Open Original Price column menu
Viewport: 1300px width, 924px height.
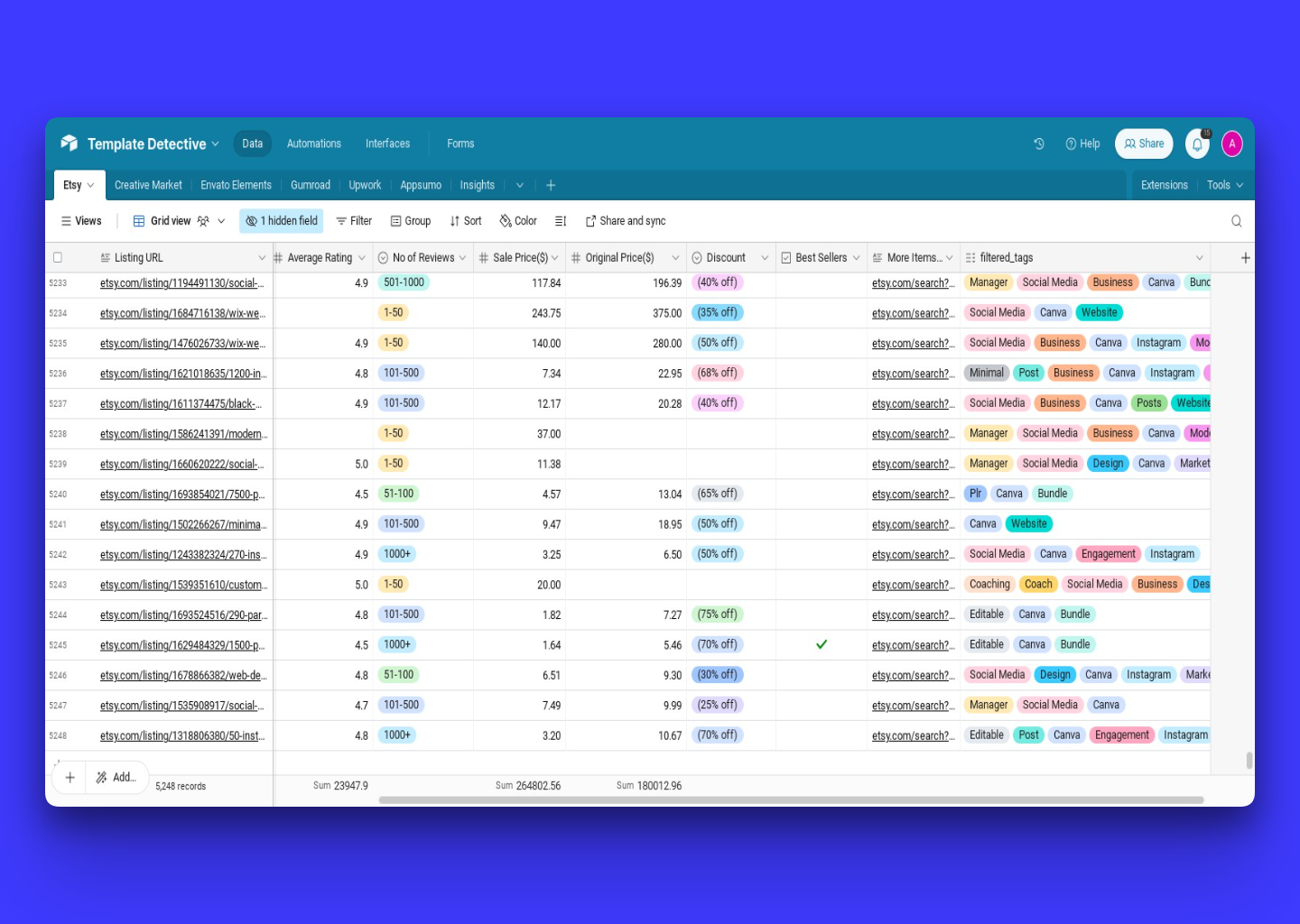675,258
